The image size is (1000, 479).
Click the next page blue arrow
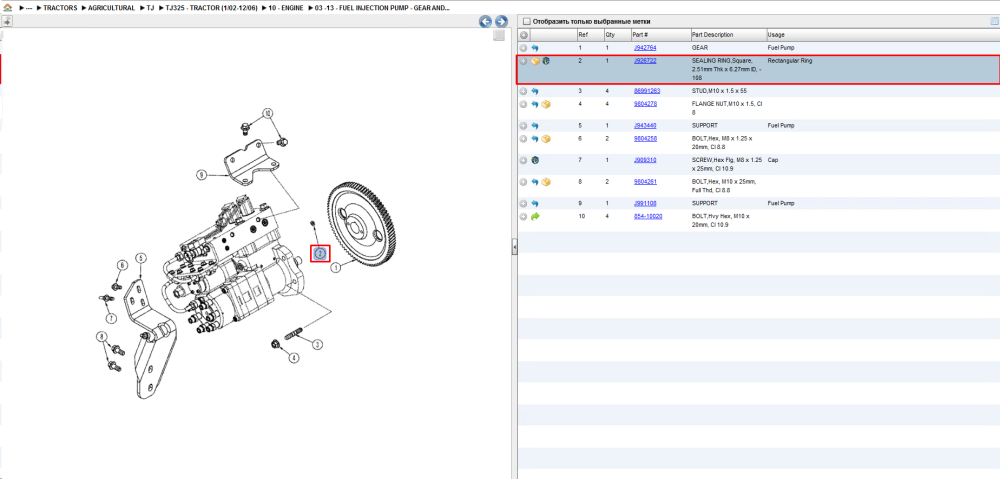(x=501, y=22)
